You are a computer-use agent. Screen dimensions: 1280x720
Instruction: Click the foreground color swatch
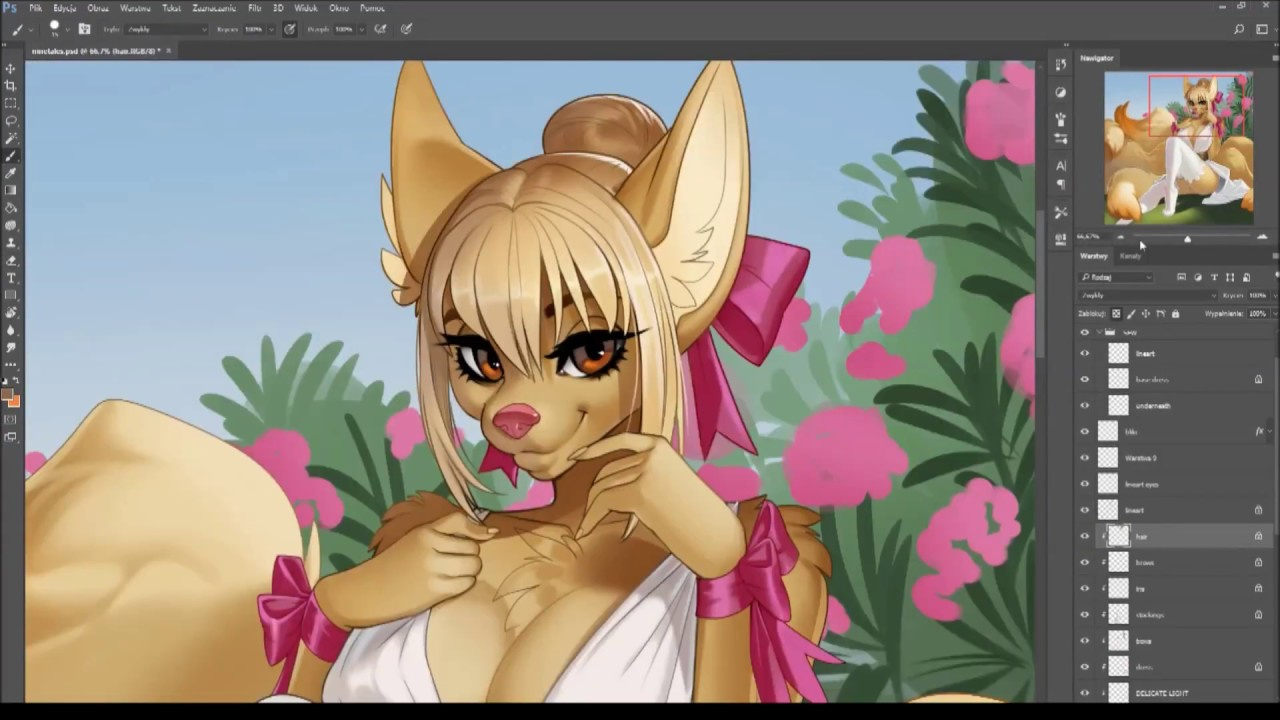tap(8, 396)
